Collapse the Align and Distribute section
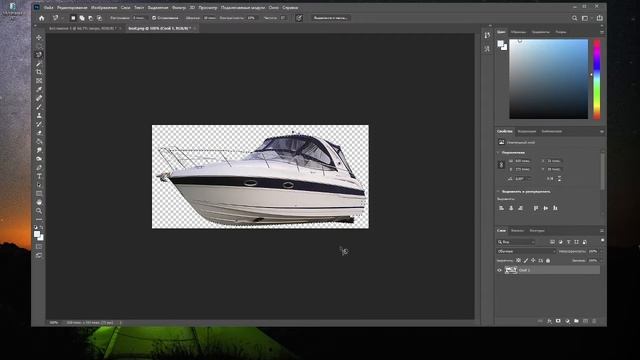 tap(498, 191)
